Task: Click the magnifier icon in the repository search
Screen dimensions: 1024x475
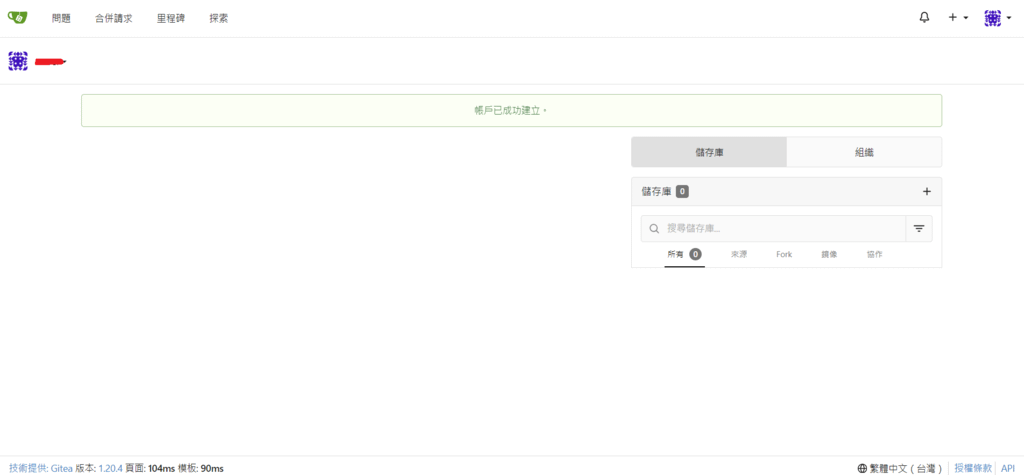Action: [x=654, y=229]
